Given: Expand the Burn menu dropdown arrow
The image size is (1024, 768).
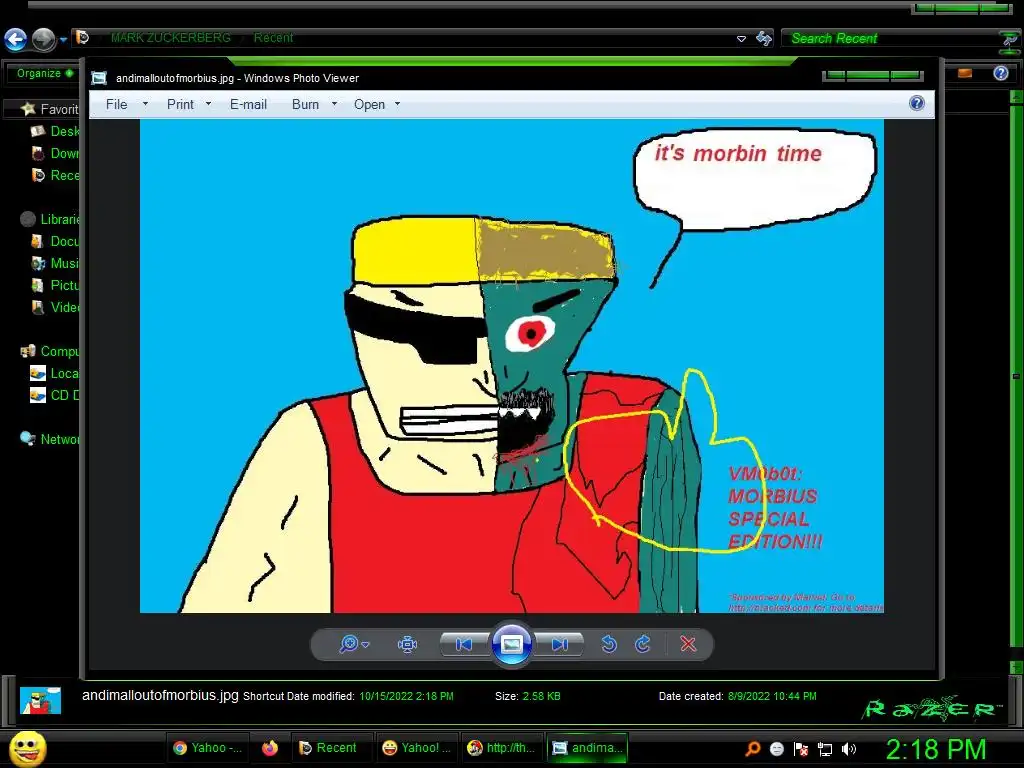Looking at the screenshot, I should (x=334, y=104).
